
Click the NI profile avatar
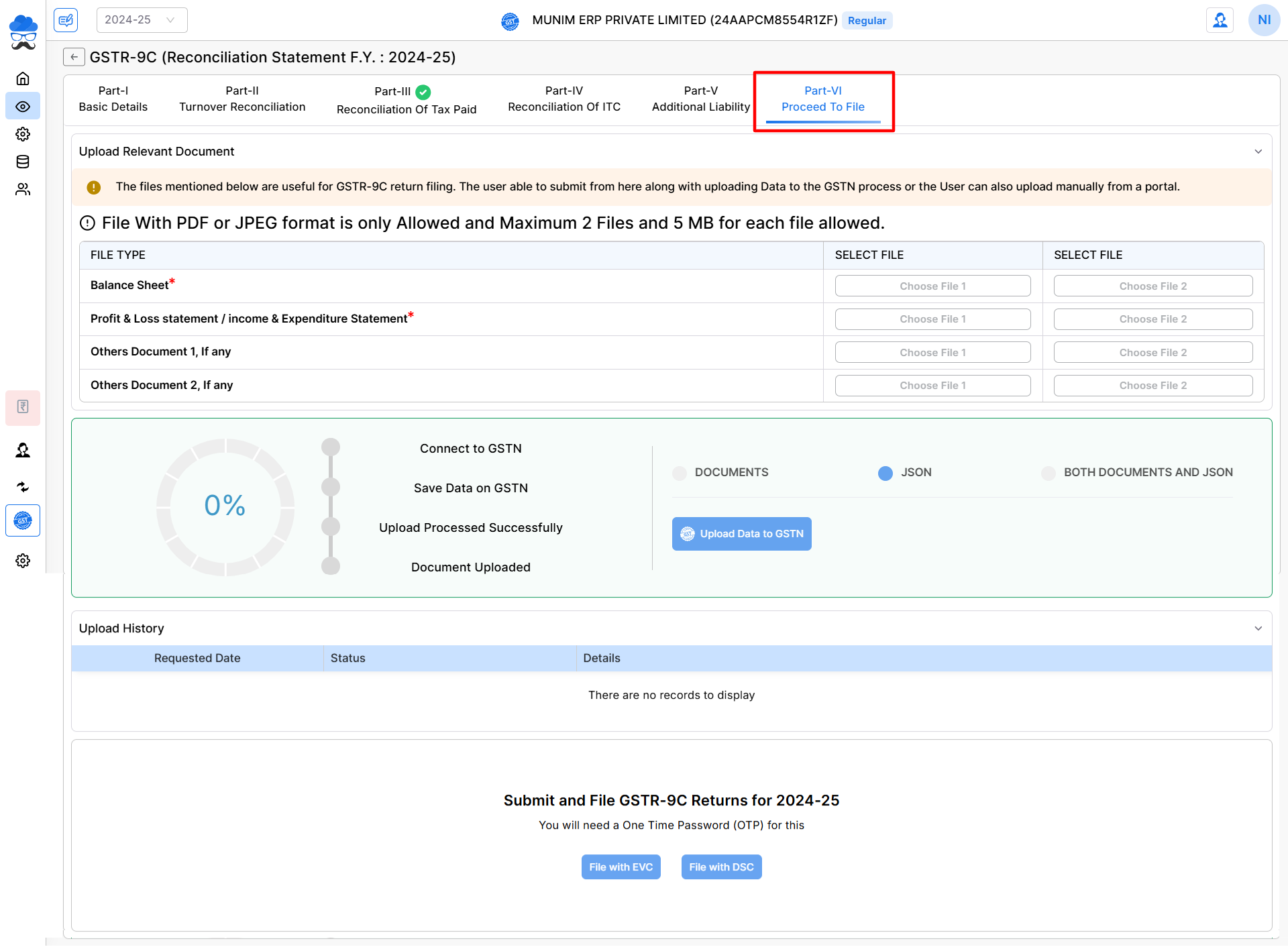[x=1264, y=20]
